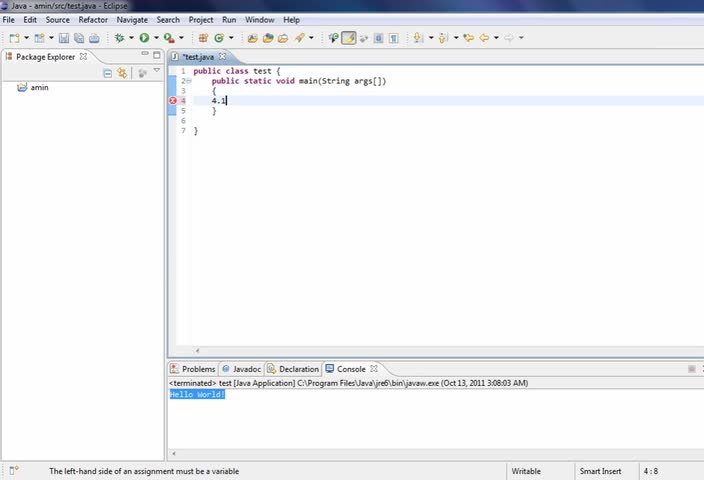The height and width of the screenshot is (480, 704).
Task: Toggle Show Whitespace Characters pilcrow button
Action: [394, 38]
